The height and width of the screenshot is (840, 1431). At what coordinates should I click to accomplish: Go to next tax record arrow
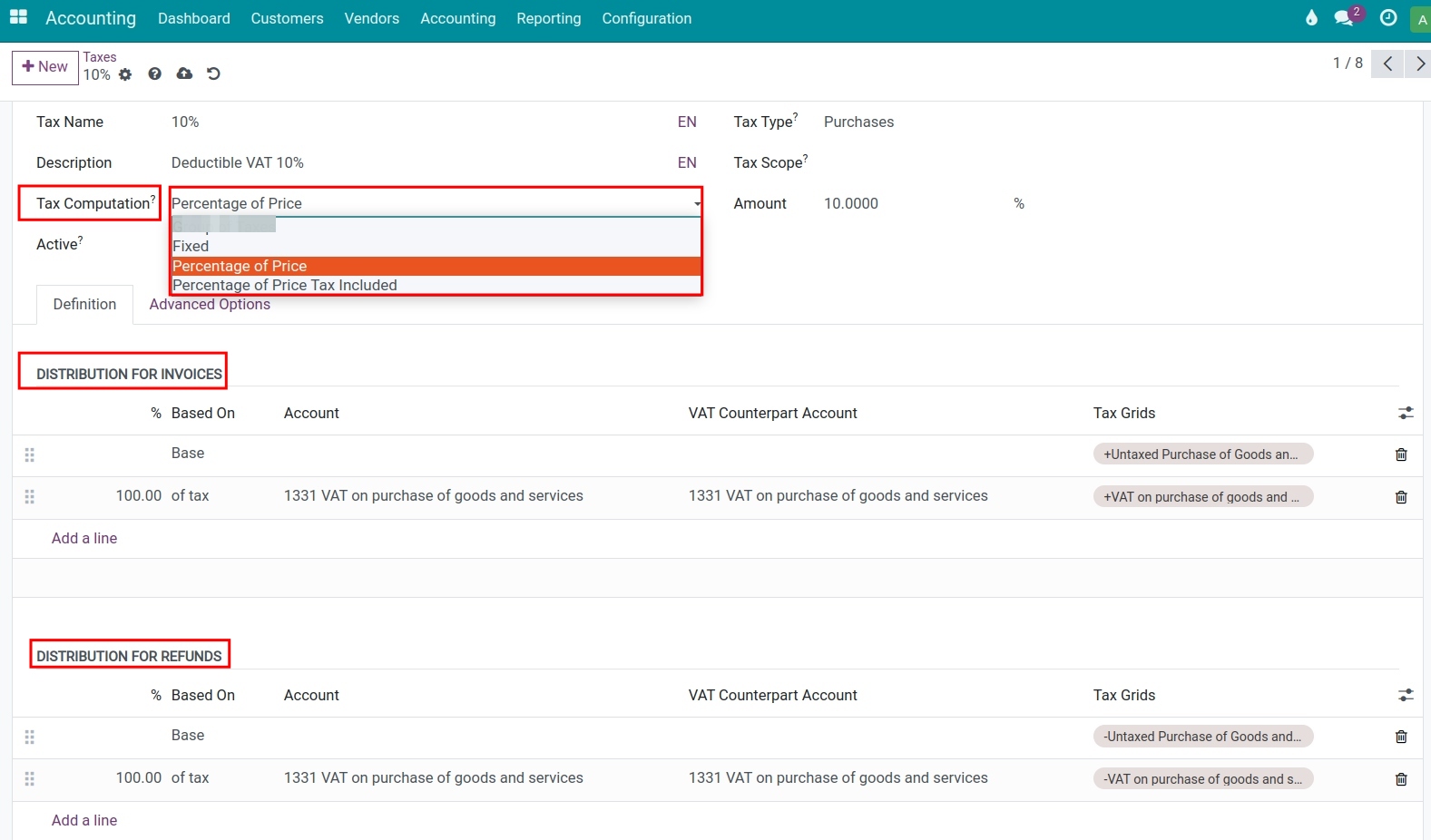tap(1419, 63)
